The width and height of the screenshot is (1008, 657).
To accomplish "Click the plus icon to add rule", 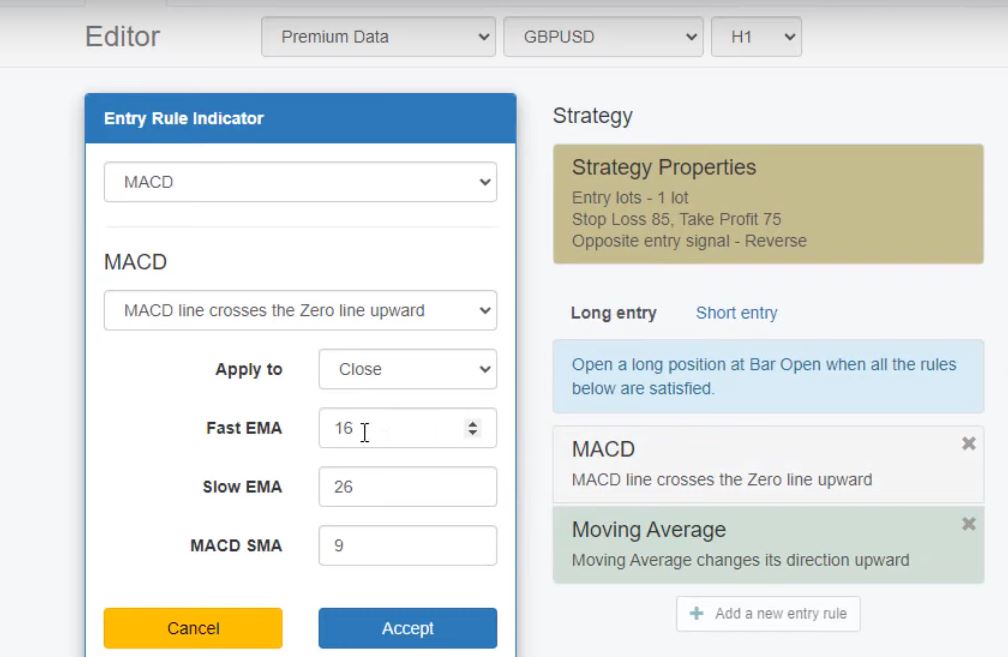I will click(x=697, y=614).
